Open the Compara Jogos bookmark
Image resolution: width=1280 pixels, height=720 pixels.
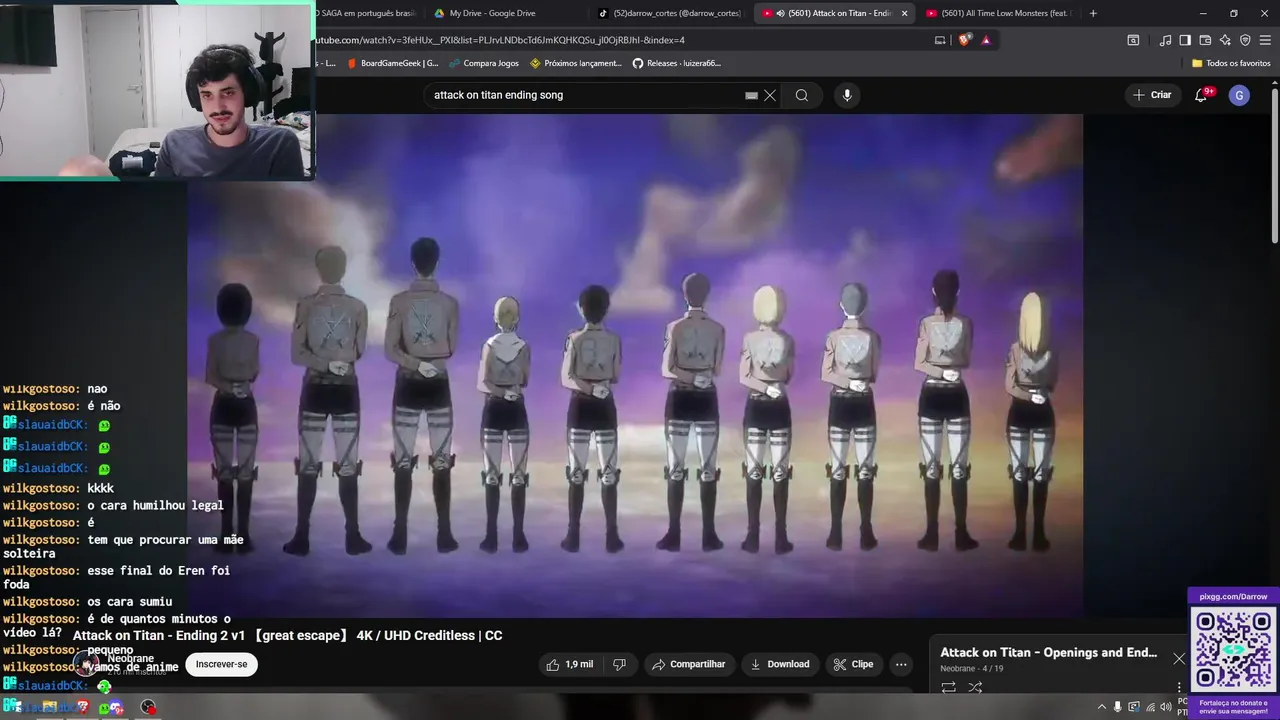coord(484,63)
